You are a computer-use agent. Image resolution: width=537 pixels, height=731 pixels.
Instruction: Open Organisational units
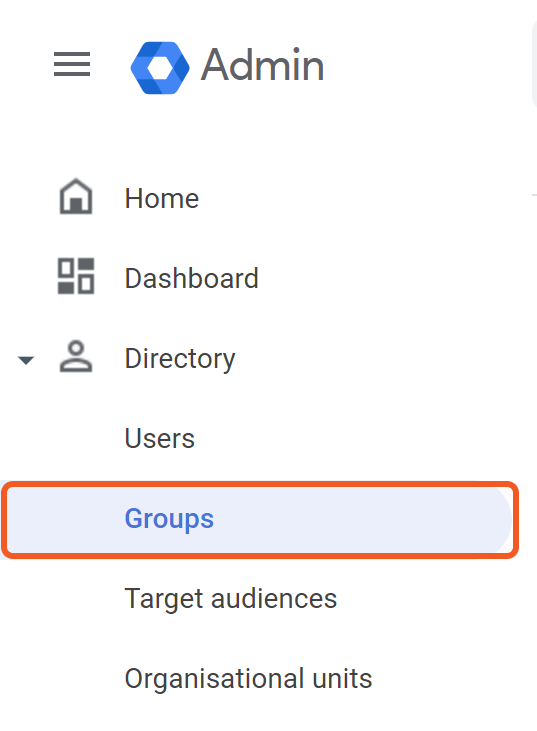(x=248, y=679)
